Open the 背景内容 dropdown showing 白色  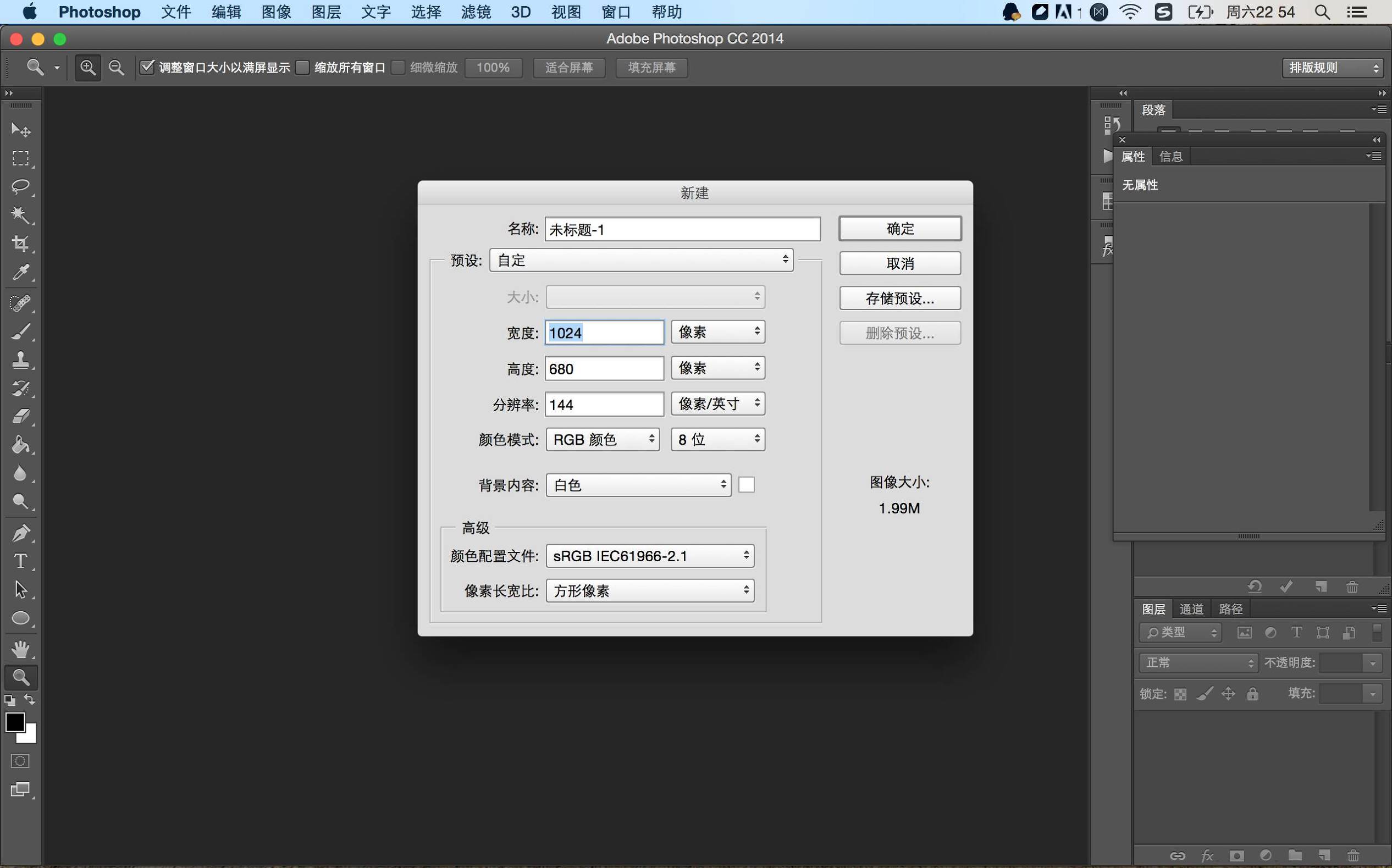click(x=638, y=485)
